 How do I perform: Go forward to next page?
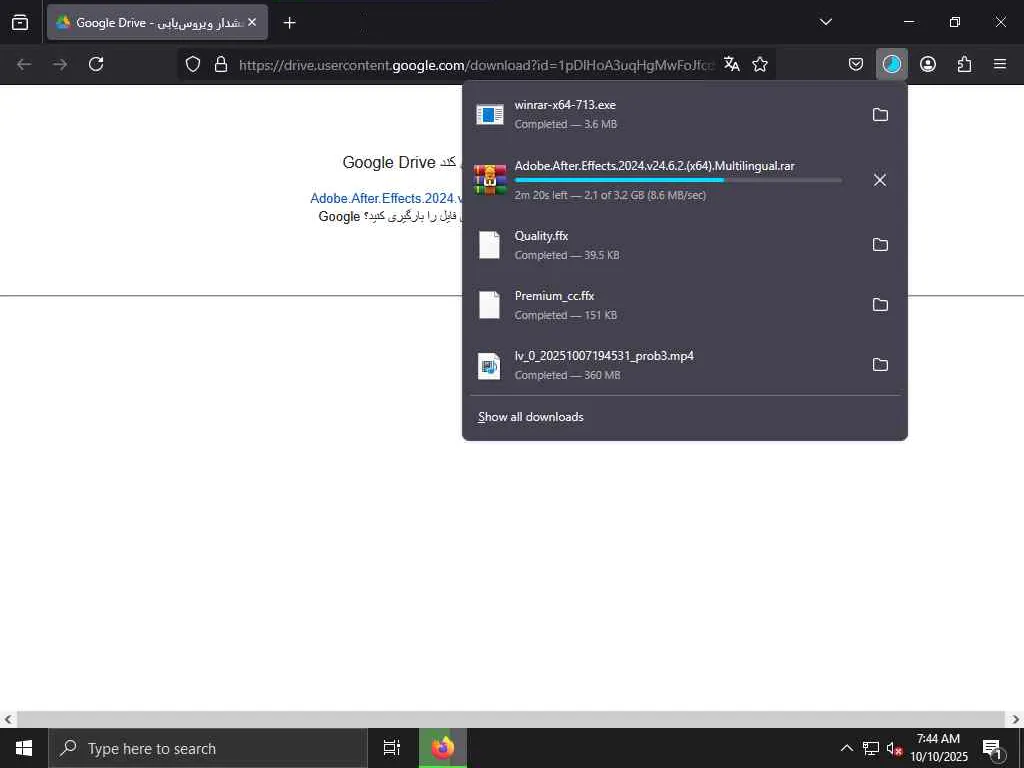pyautogui.click(x=60, y=64)
